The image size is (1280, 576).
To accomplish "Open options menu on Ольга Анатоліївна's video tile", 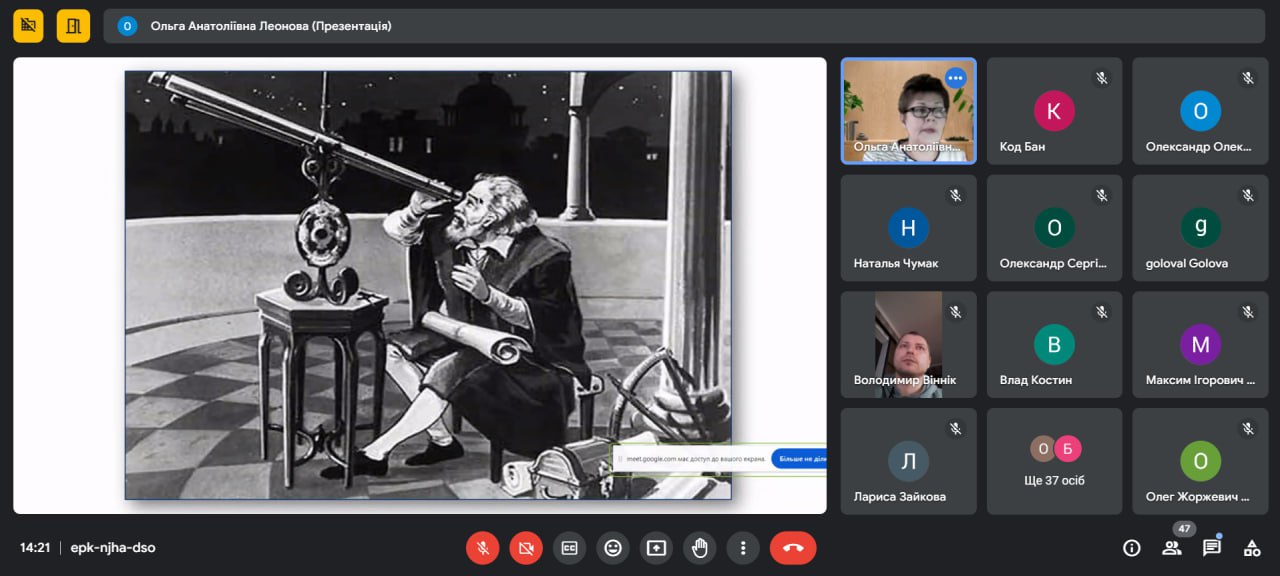I will point(956,78).
